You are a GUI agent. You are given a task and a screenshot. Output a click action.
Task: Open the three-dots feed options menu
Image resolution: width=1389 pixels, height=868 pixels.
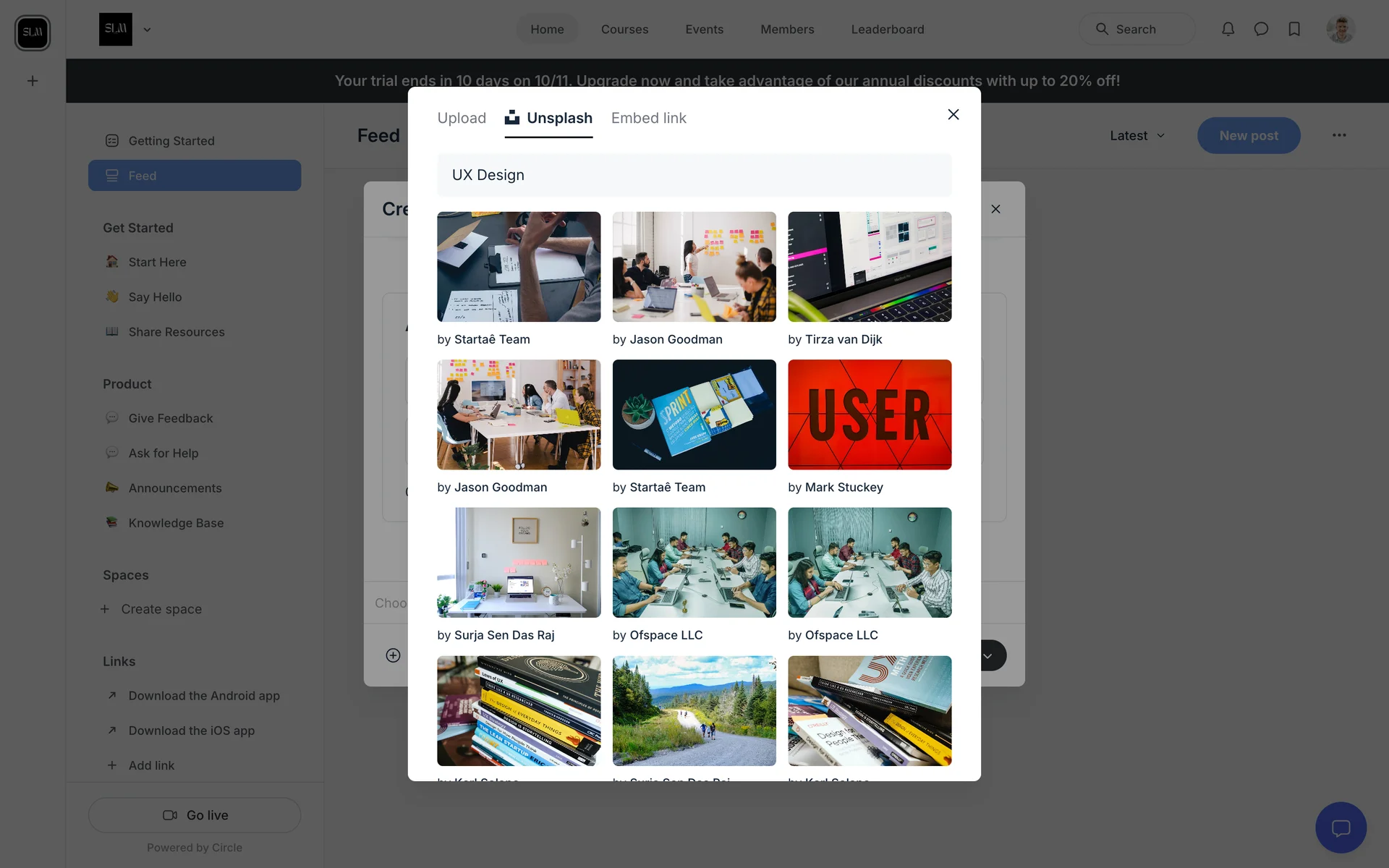pos(1339,135)
